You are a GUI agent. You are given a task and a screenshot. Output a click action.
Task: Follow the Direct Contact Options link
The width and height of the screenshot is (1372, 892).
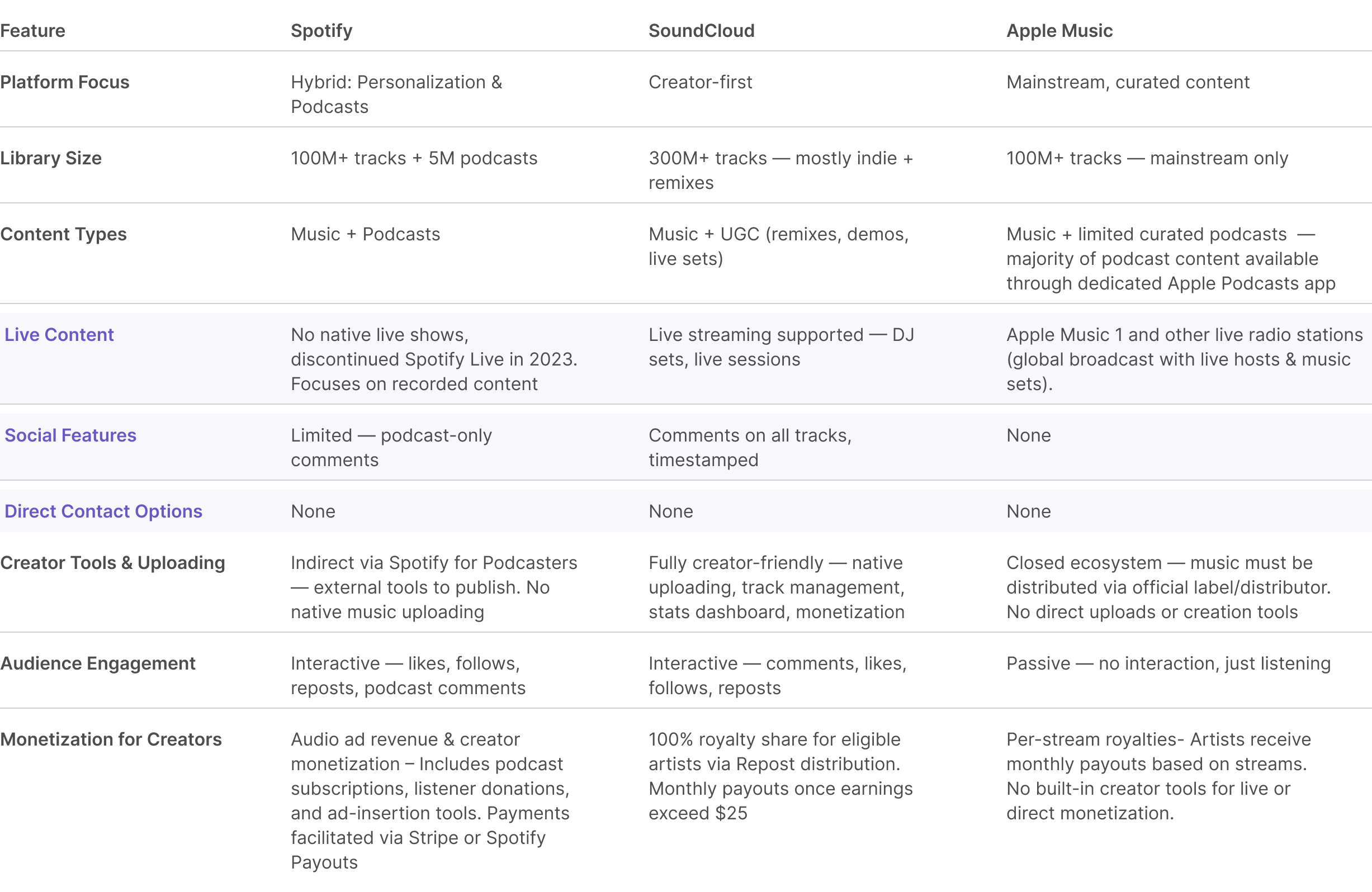(x=103, y=511)
